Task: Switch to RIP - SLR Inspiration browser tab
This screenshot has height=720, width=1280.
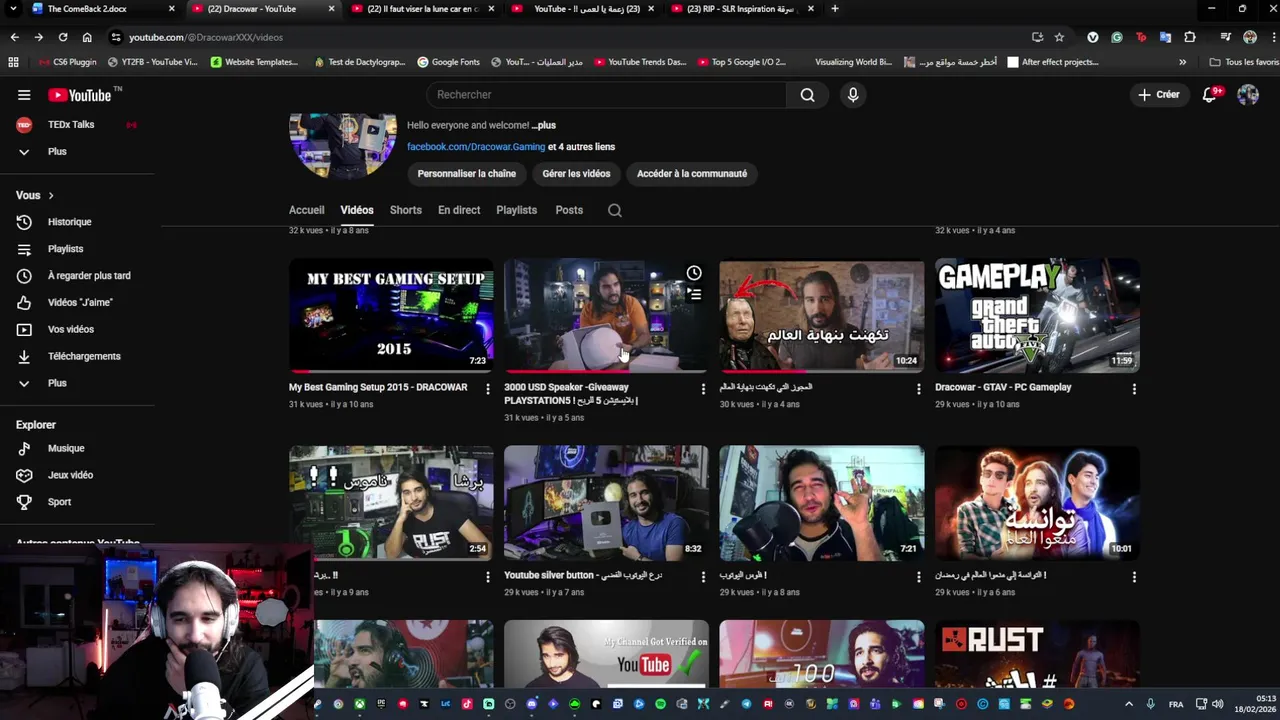Action: click(742, 9)
